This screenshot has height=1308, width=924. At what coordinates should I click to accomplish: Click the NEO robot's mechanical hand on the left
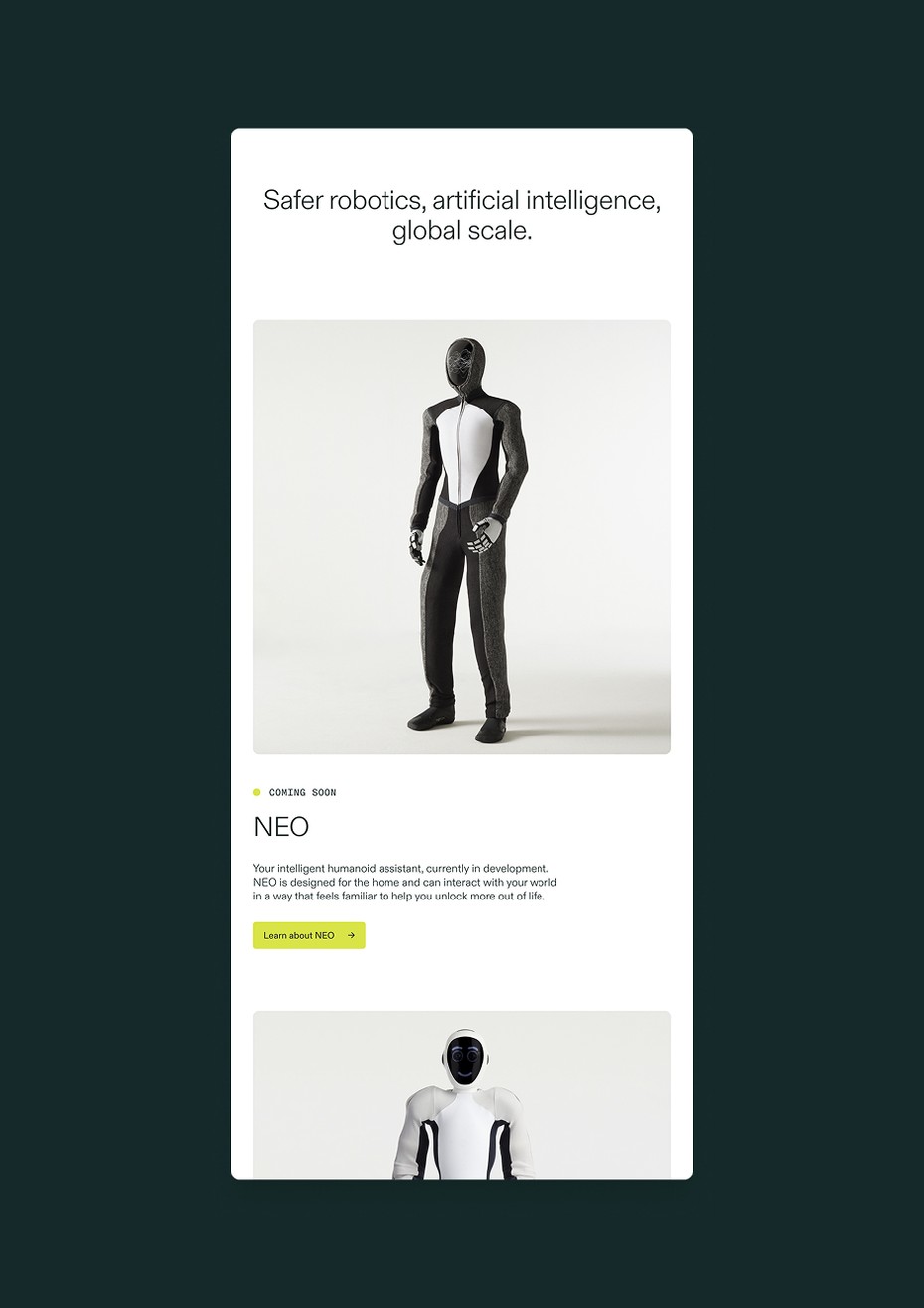pos(417,547)
